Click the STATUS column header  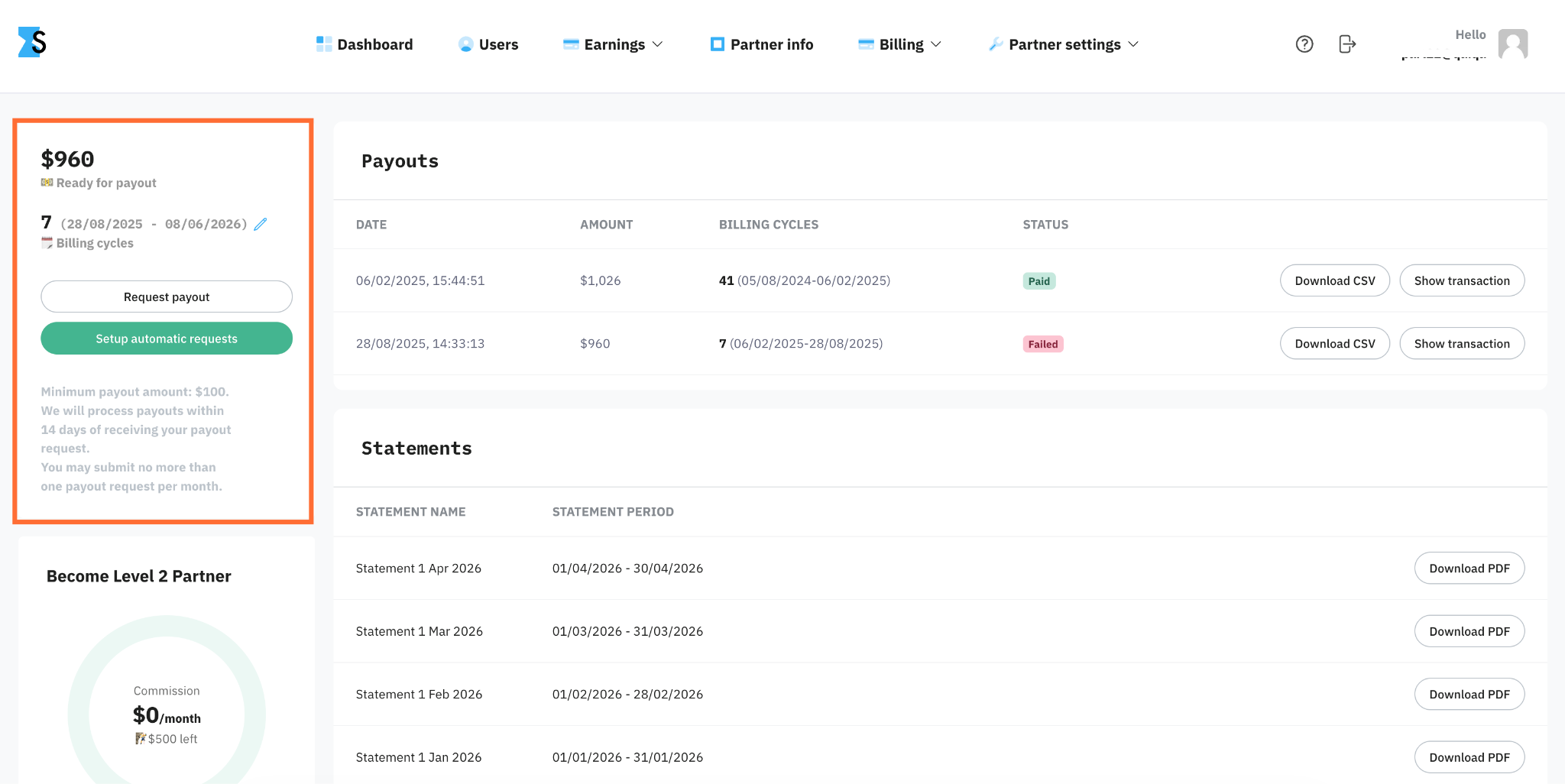tap(1045, 225)
